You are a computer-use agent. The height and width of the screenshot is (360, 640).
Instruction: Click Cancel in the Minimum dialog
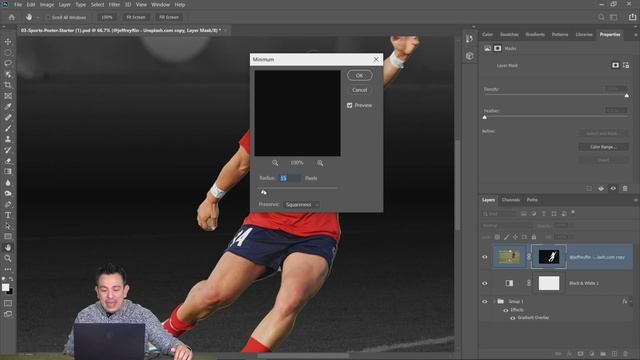click(359, 90)
